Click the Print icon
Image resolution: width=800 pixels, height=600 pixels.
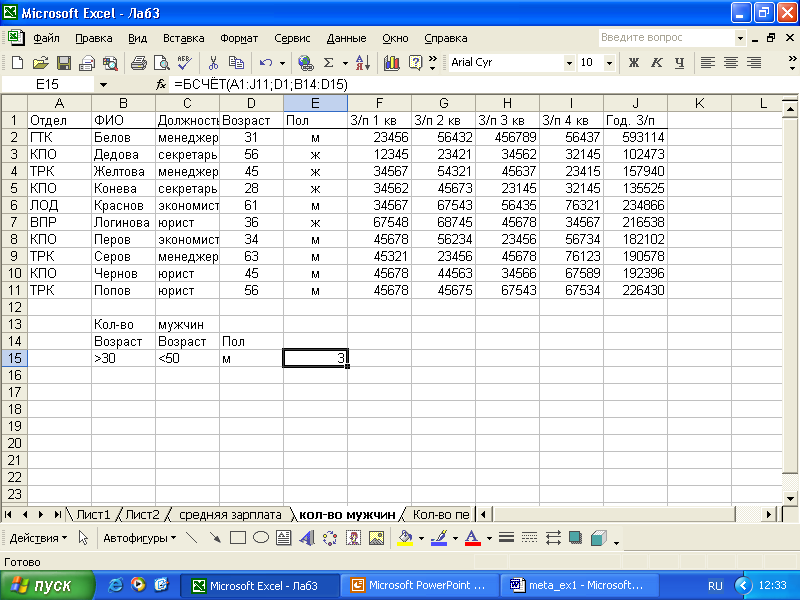point(138,63)
